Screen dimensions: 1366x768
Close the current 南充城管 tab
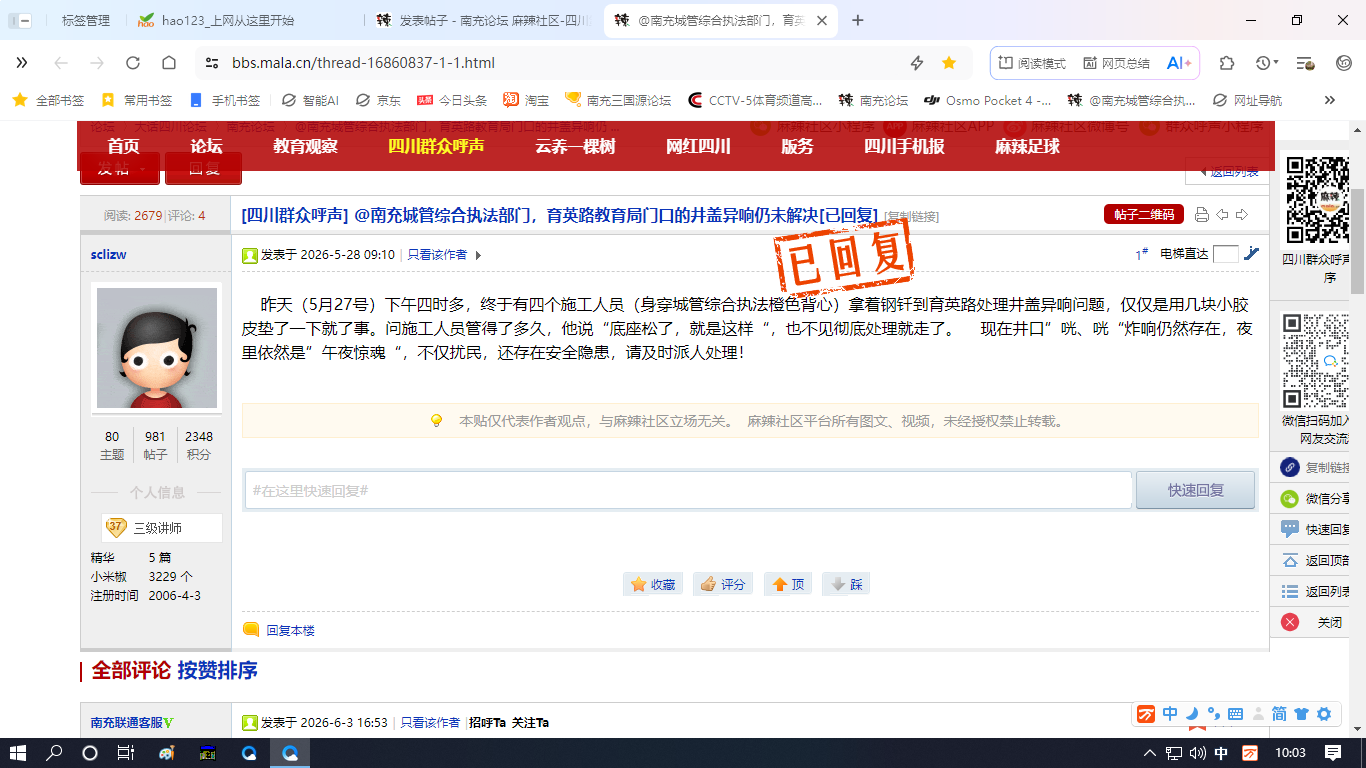click(824, 20)
